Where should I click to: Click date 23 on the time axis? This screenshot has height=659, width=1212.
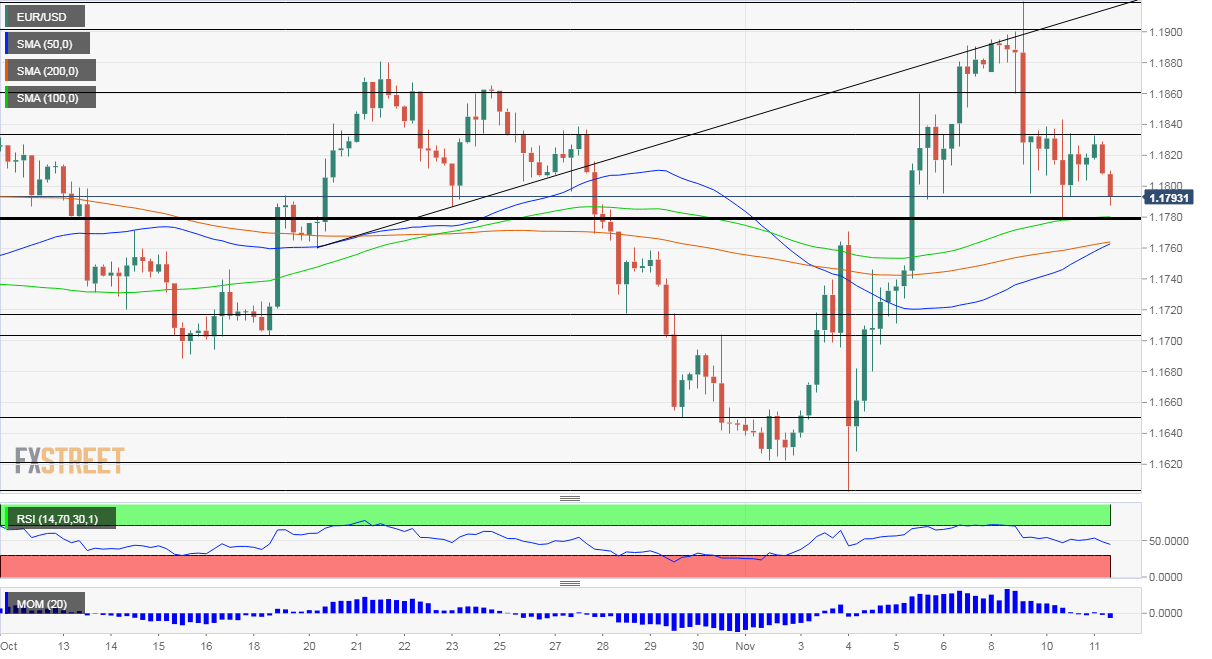tap(452, 647)
